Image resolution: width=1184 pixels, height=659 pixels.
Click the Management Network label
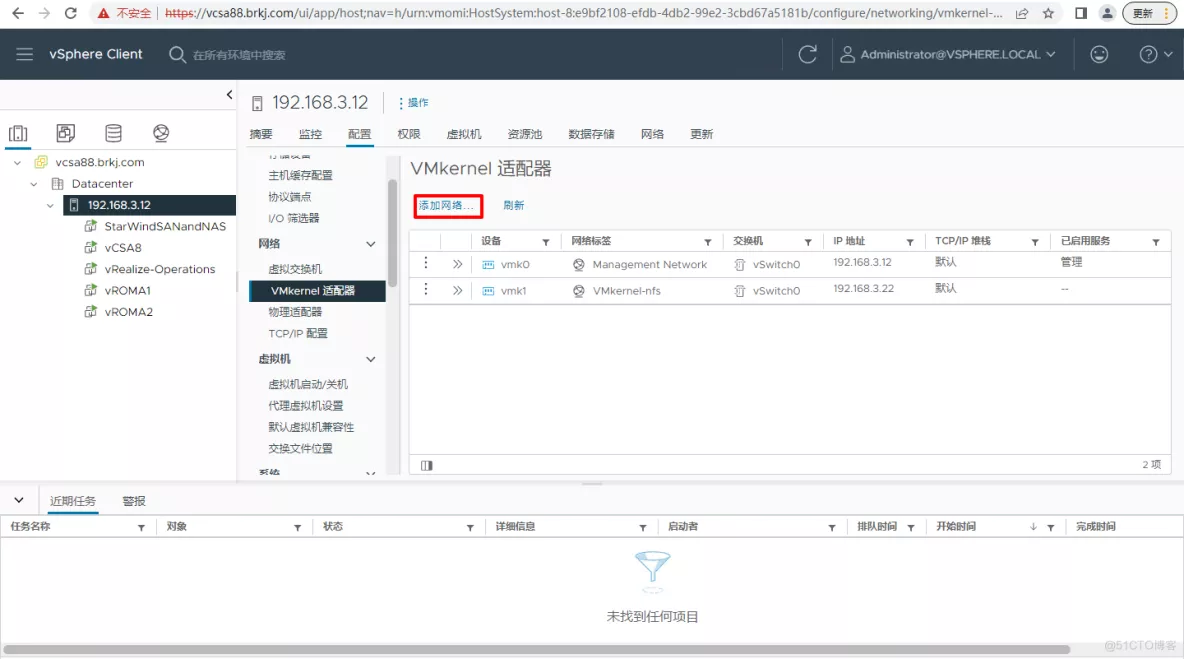click(649, 264)
